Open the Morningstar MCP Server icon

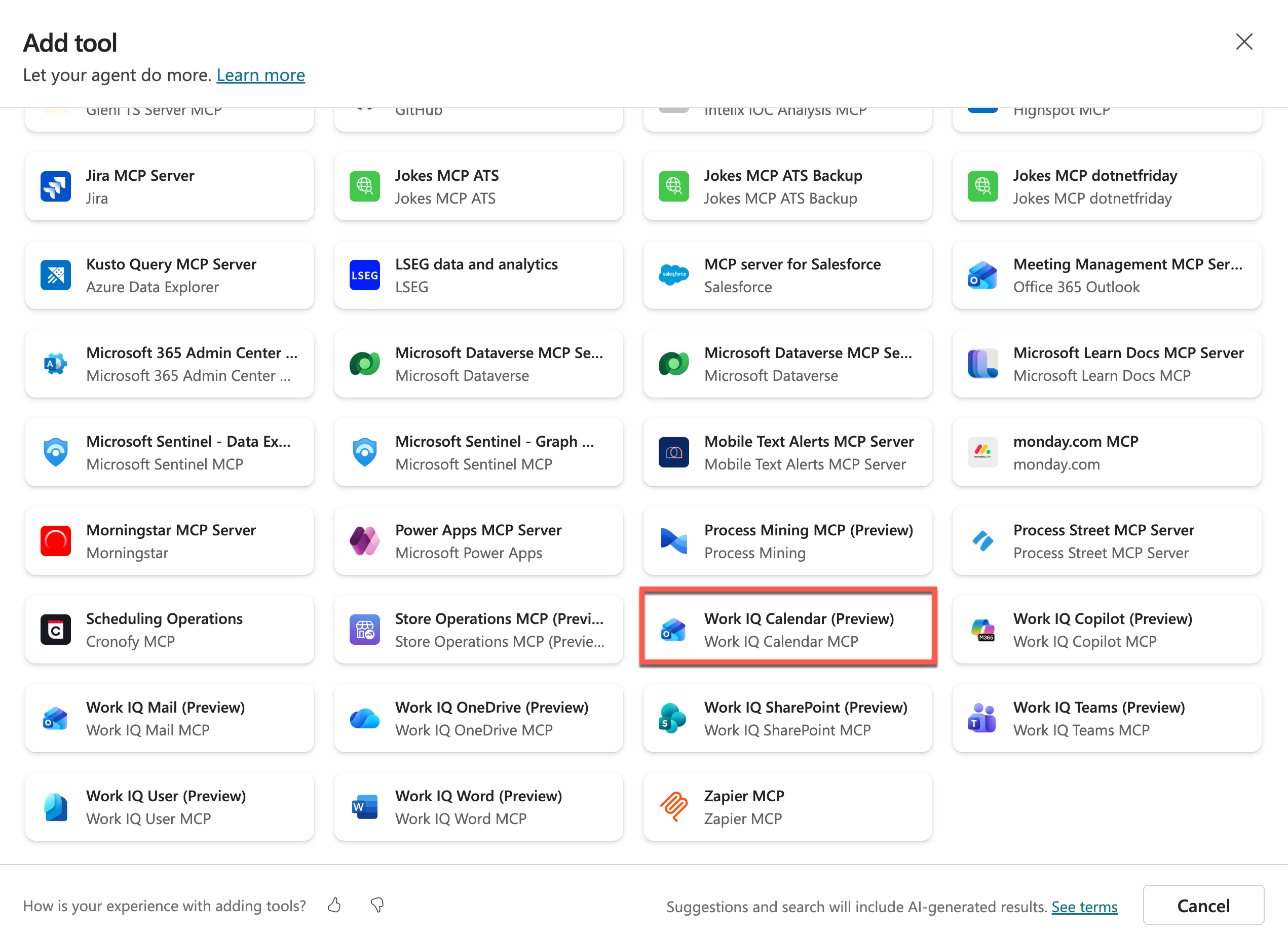[x=55, y=540]
